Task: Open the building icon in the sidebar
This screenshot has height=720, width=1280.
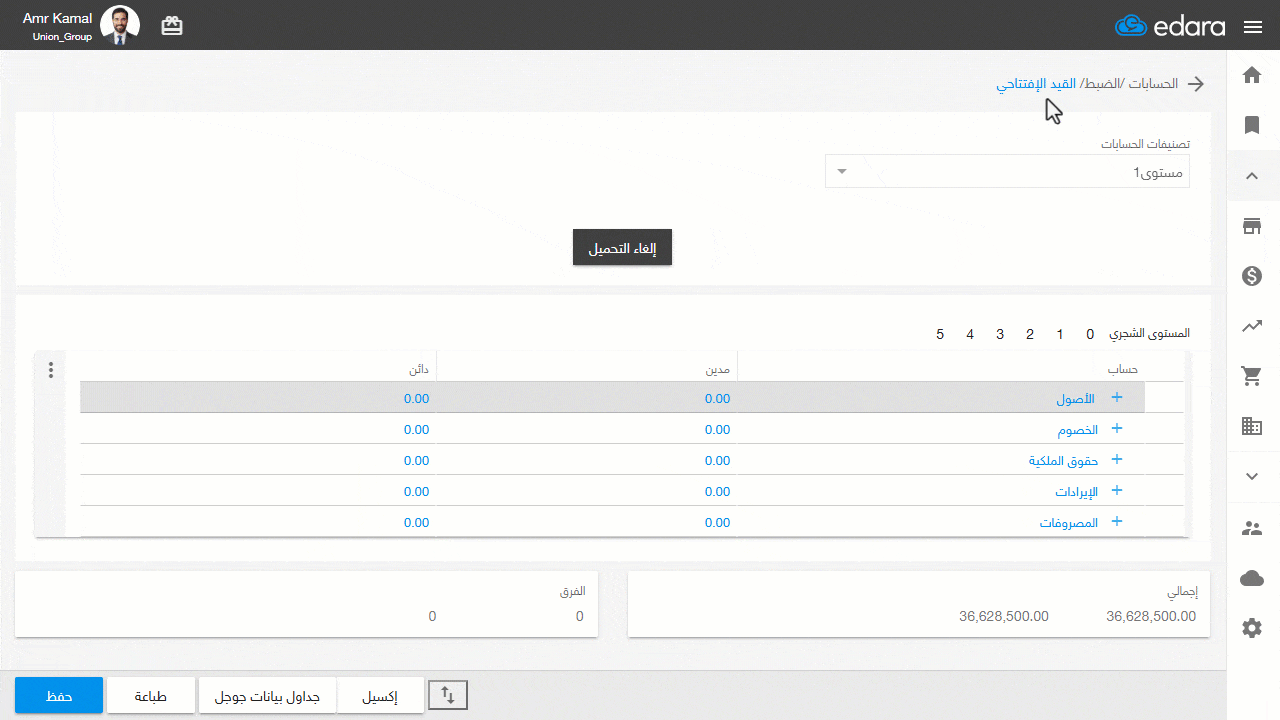Action: 1252,426
